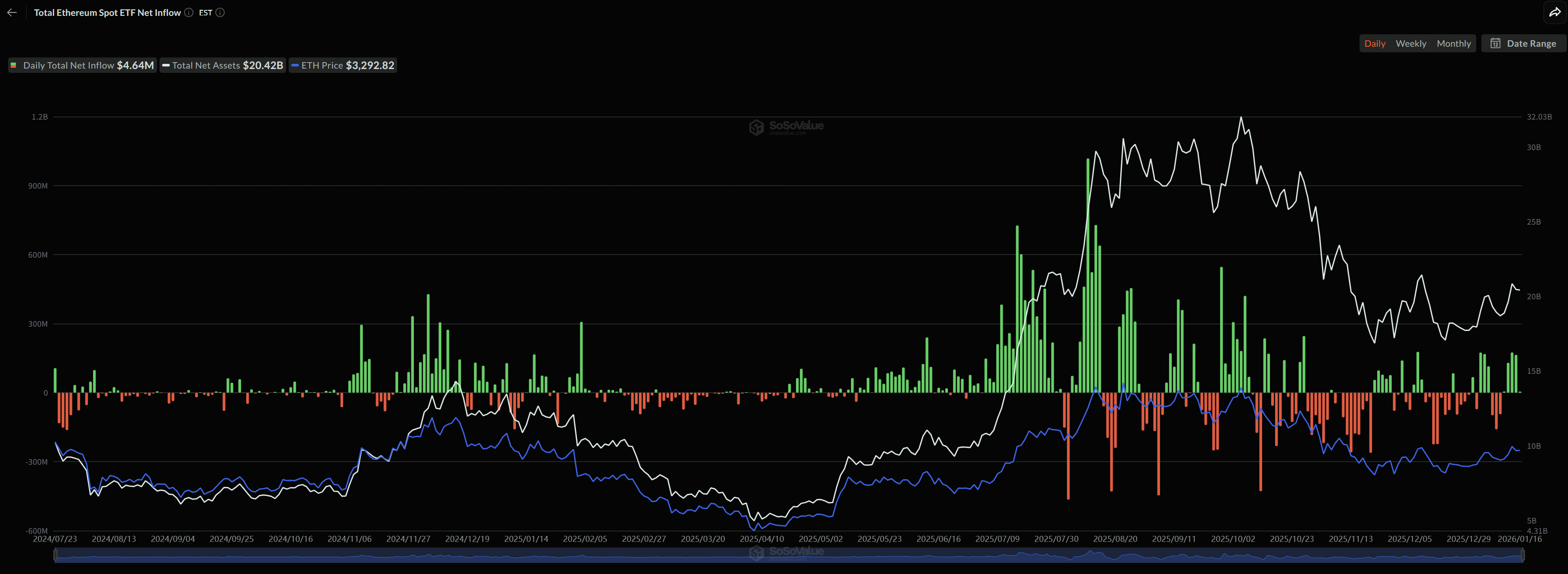Click the calendar icon in Date Range
1568x574 pixels.
1495,43
